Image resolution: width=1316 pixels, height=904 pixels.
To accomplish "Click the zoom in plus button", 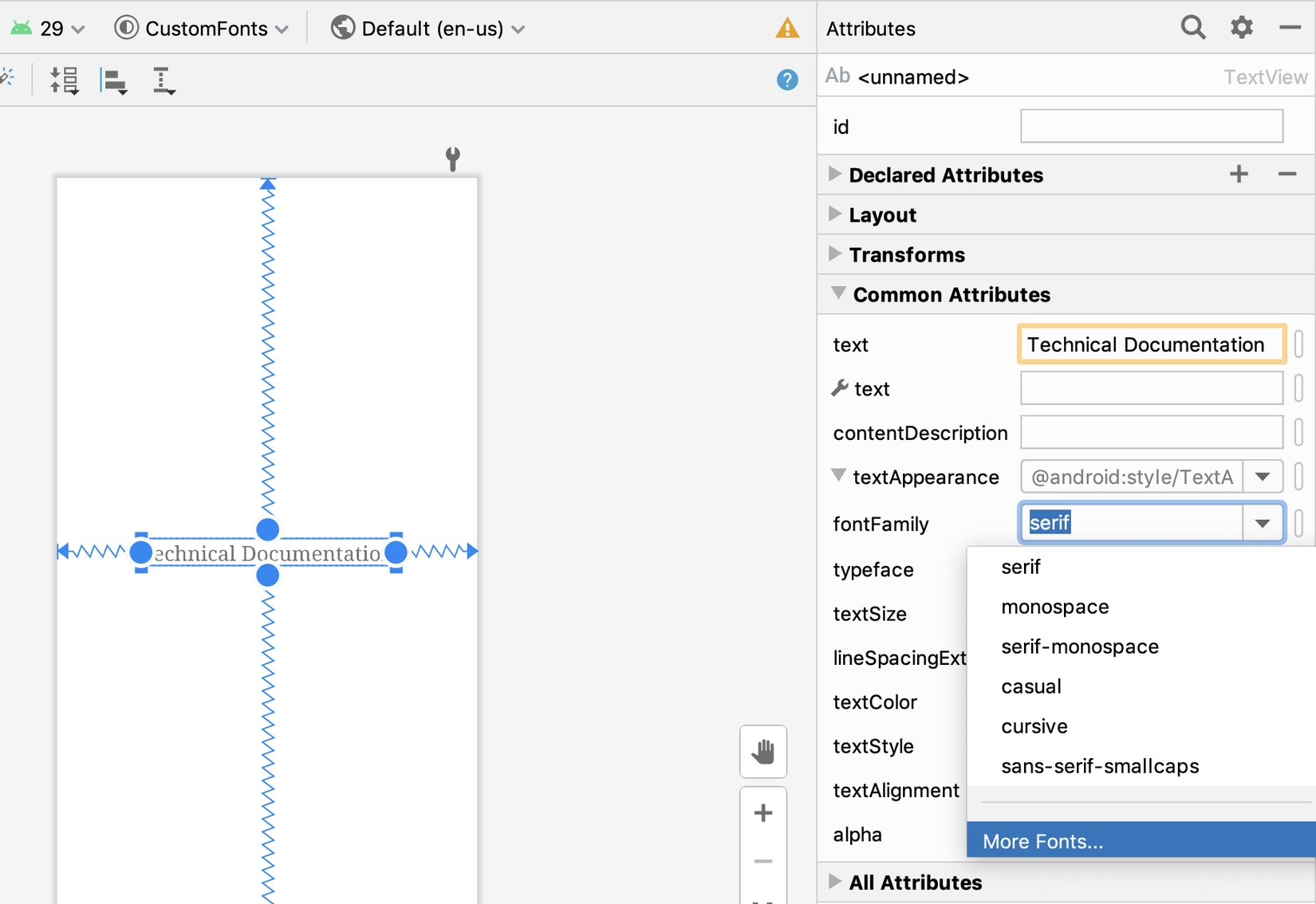I will click(x=762, y=813).
